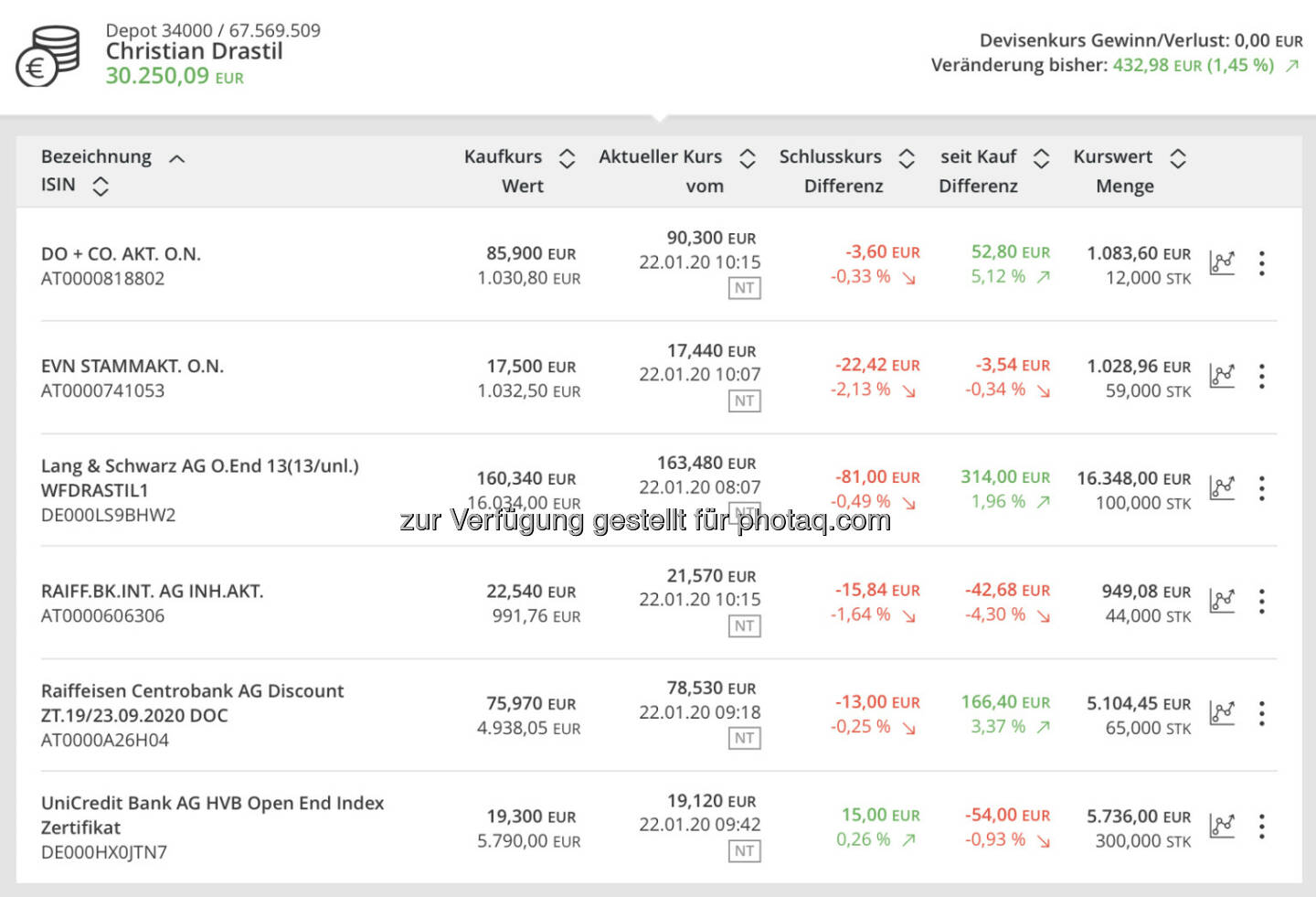This screenshot has height=897, width=1316.
Task: Click Schlusskurs difference 15,00 EUR
Action: tap(881, 815)
